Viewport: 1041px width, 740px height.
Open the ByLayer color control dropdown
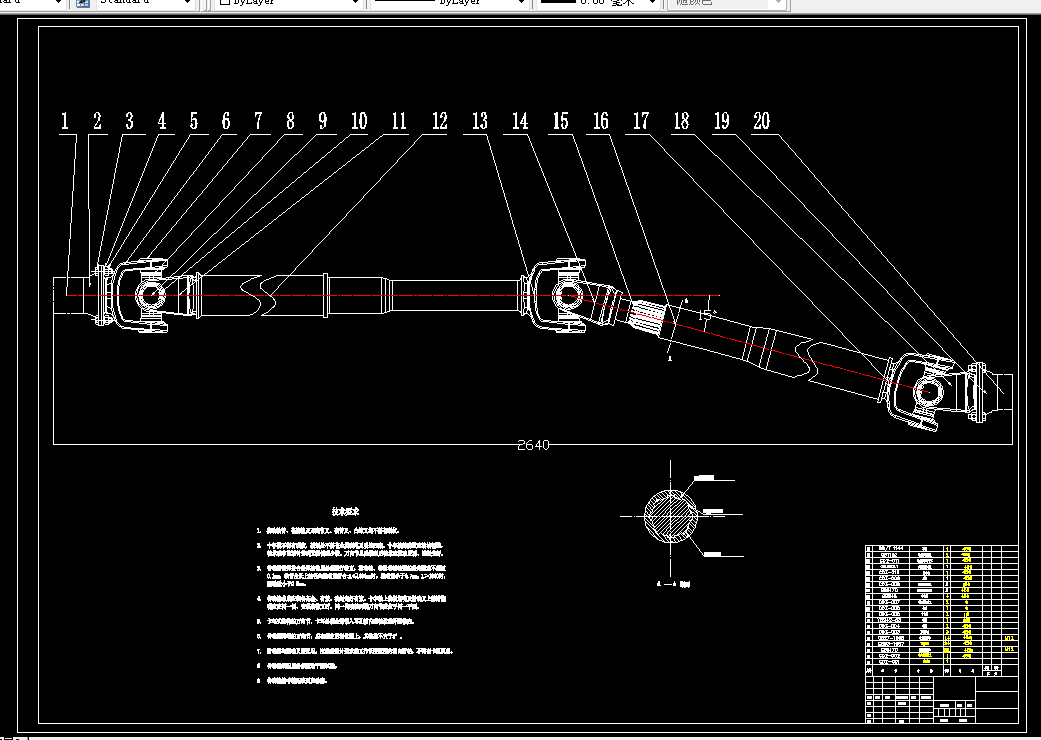[289, 3]
